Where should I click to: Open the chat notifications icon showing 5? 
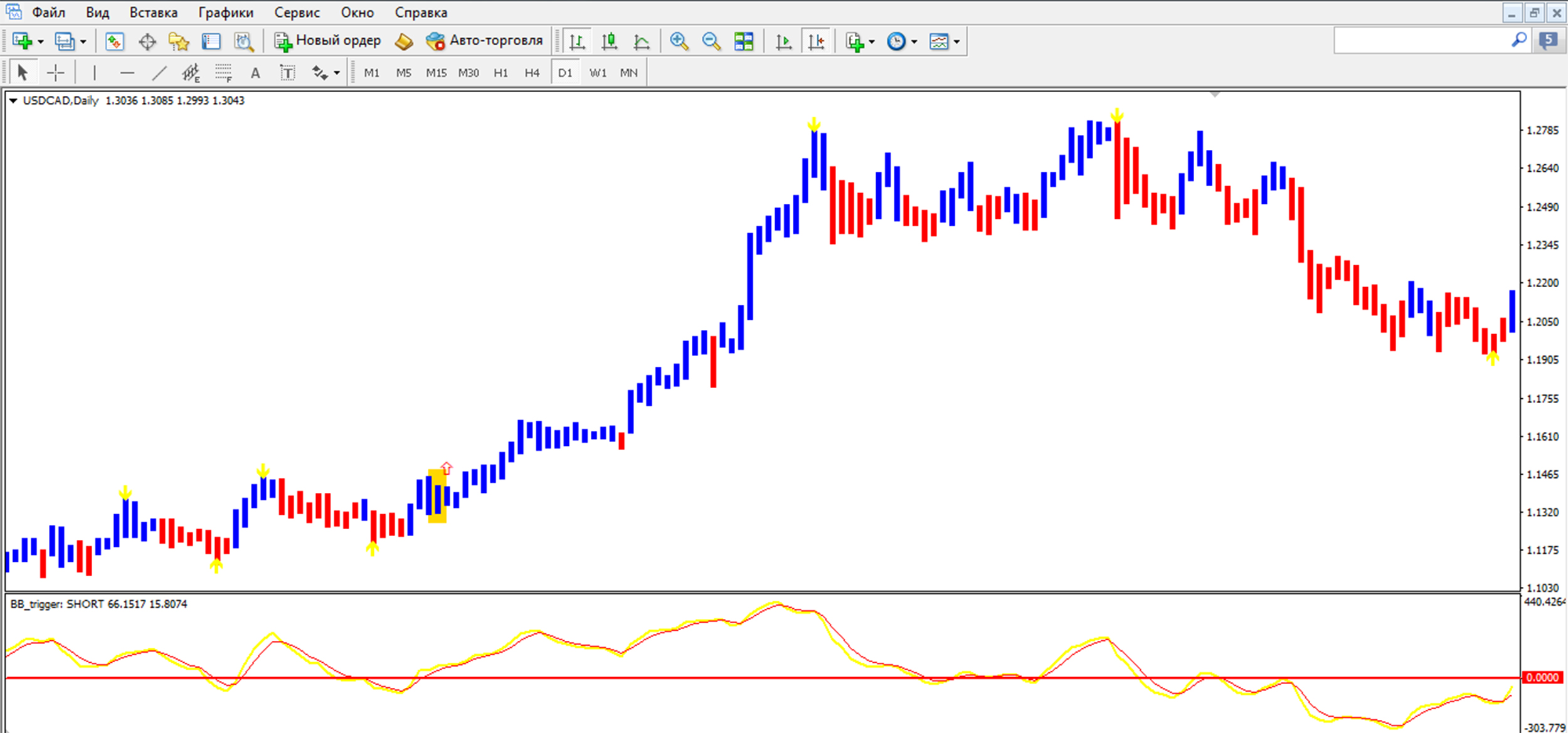1548,41
